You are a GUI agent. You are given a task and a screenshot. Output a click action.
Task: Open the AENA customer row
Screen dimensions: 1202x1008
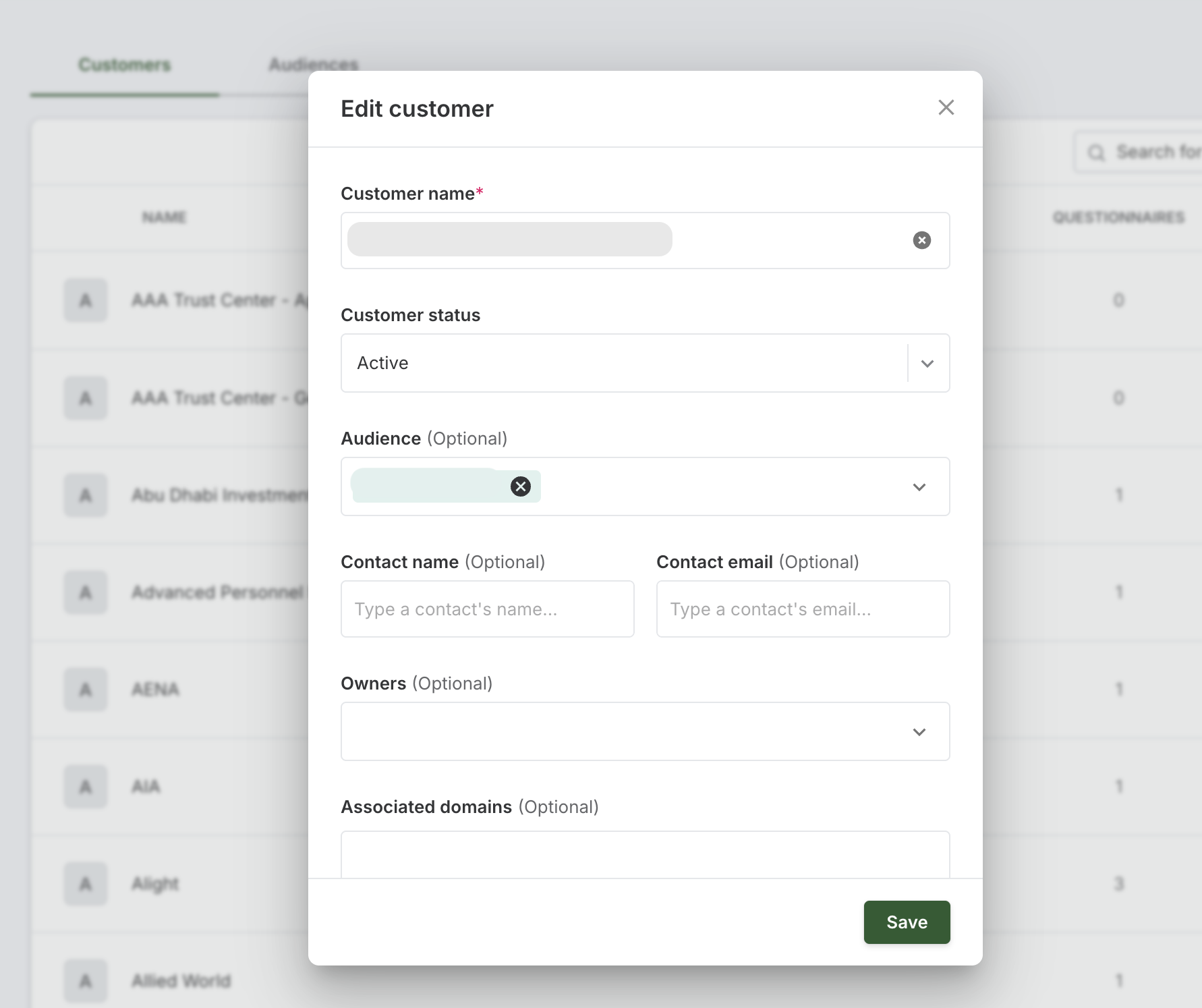tap(155, 690)
